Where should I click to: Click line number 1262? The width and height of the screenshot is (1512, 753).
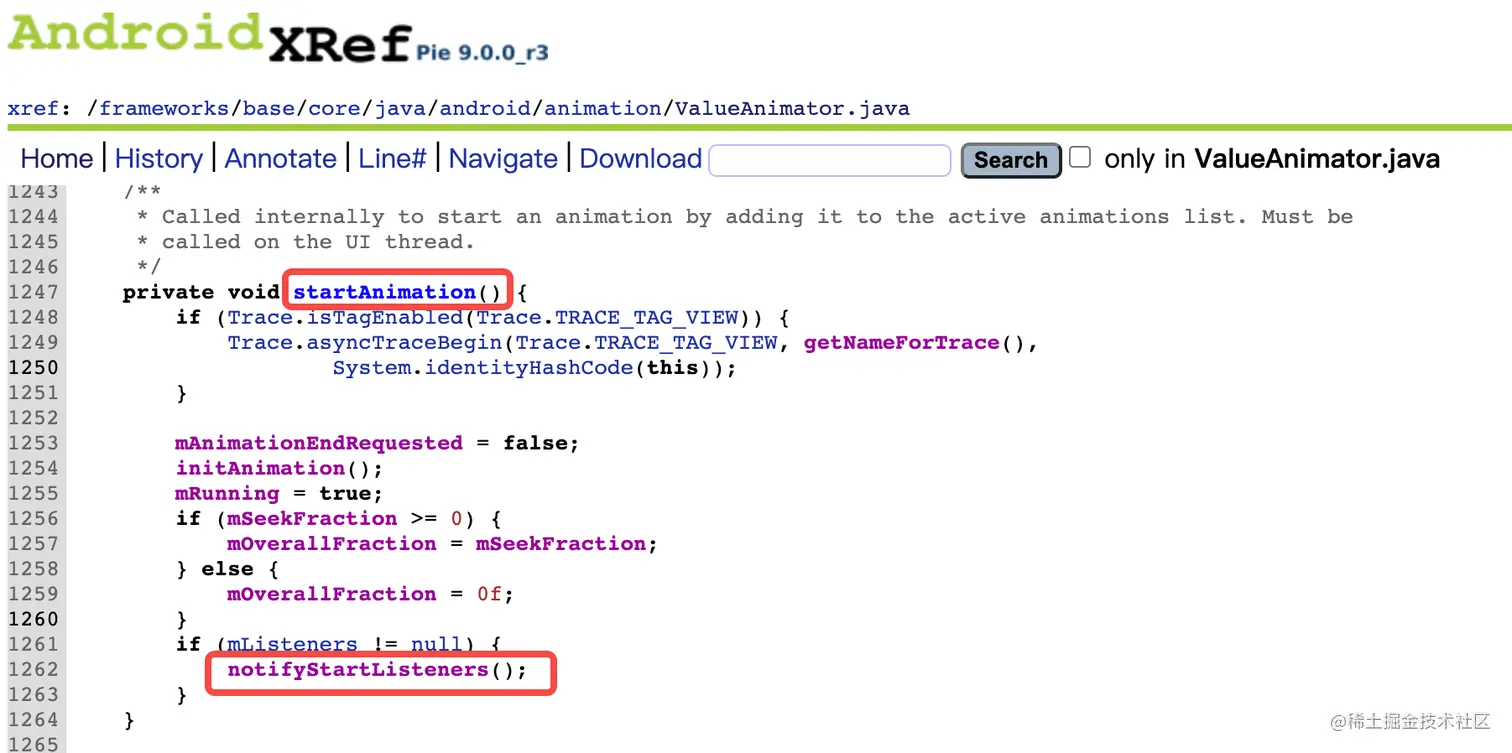click(x=33, y=670)
